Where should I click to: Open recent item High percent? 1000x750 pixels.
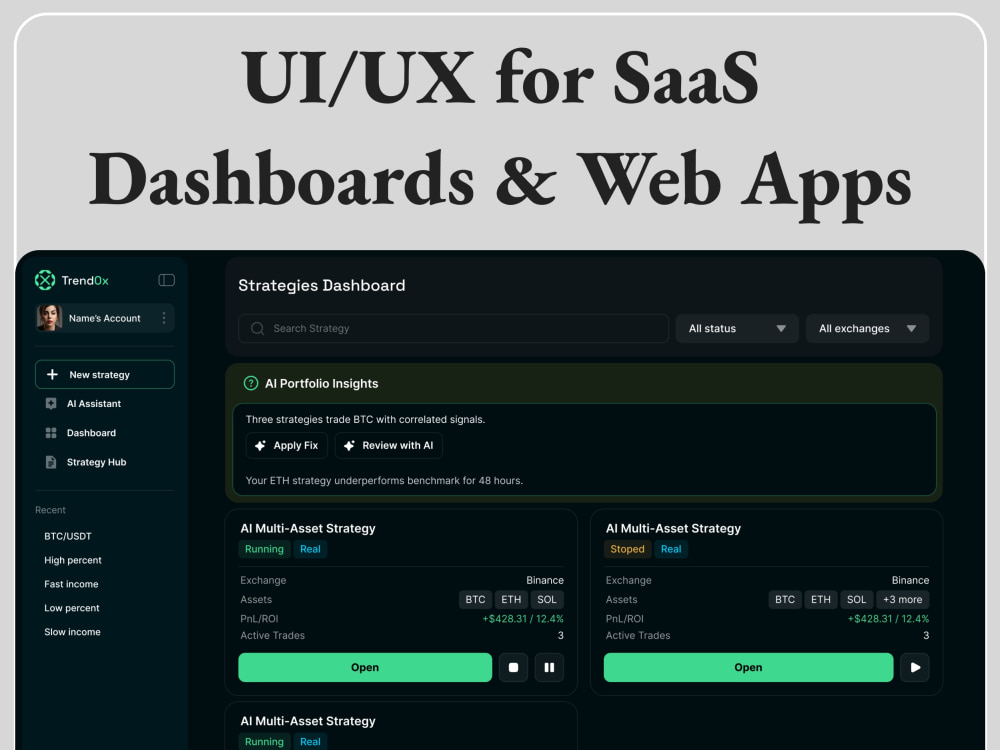pyautogui.click(x=73, y=560)
